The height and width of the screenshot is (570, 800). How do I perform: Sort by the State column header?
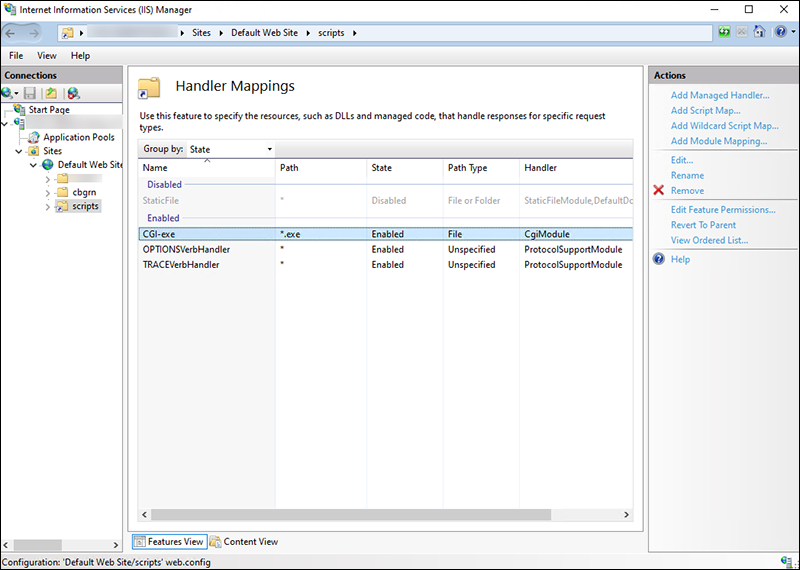pos(405,167)
